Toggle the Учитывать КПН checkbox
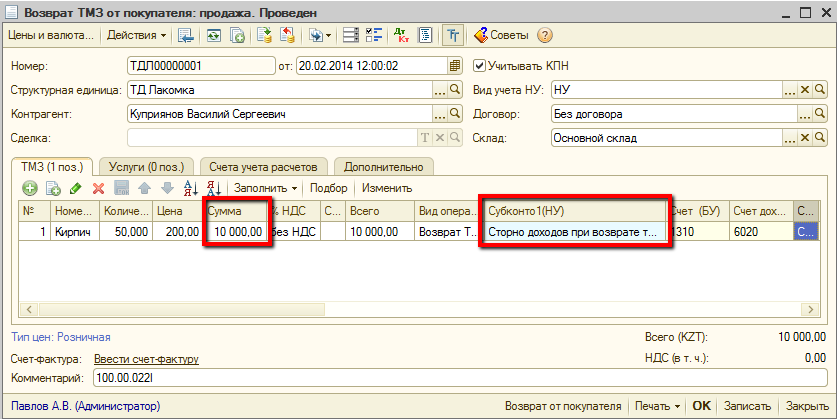Image resolution: width=837 pixels, height=419 pixels. [479, 66]
